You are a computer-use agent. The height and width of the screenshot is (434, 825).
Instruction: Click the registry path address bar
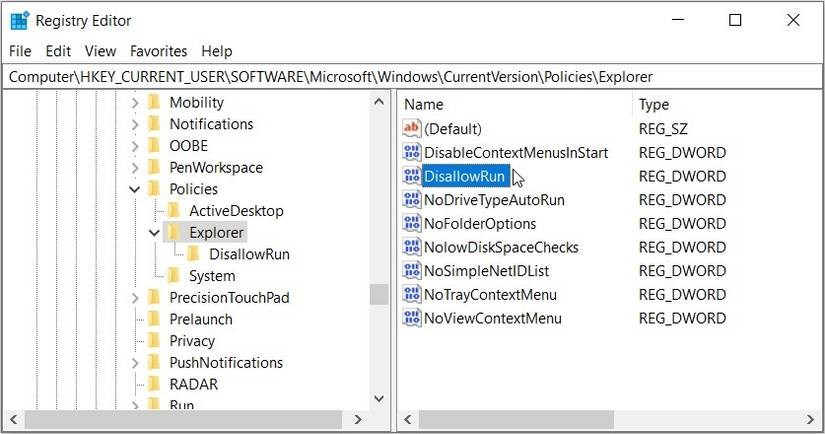click(x=400, y=76)
